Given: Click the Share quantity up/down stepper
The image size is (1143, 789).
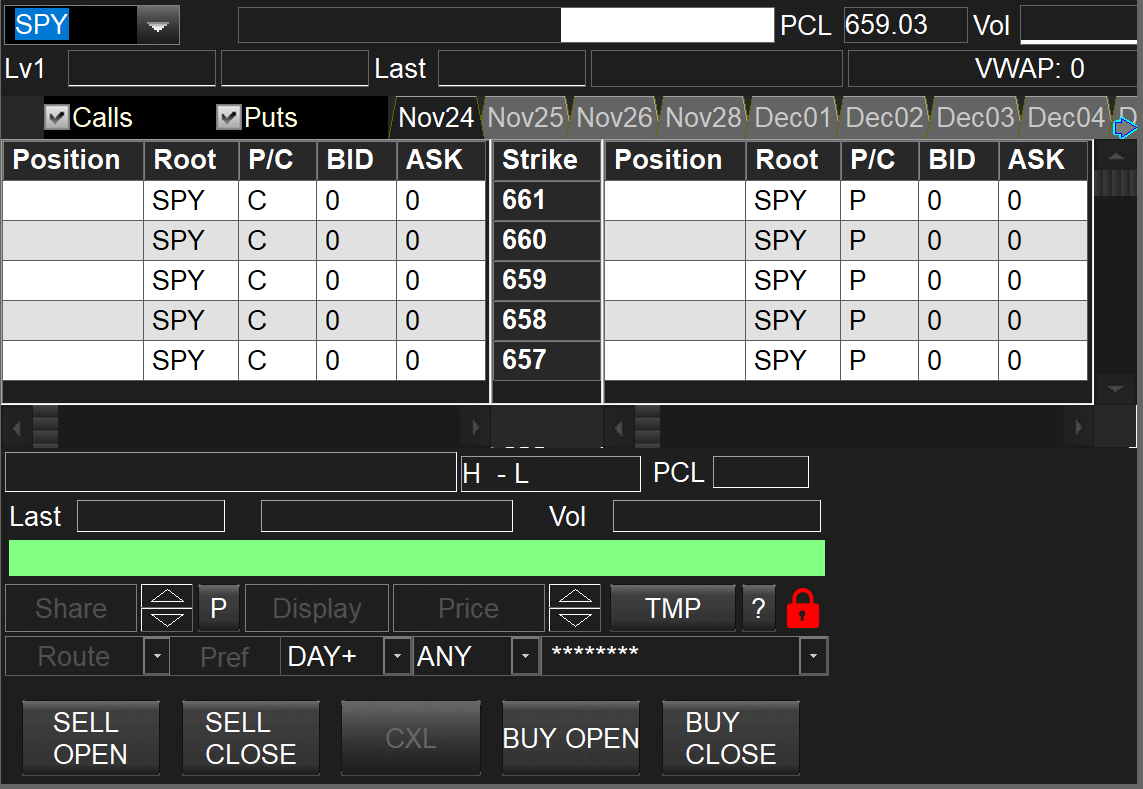Looking at the screenshot, I should pyautogui.click(x=167, y=608).
